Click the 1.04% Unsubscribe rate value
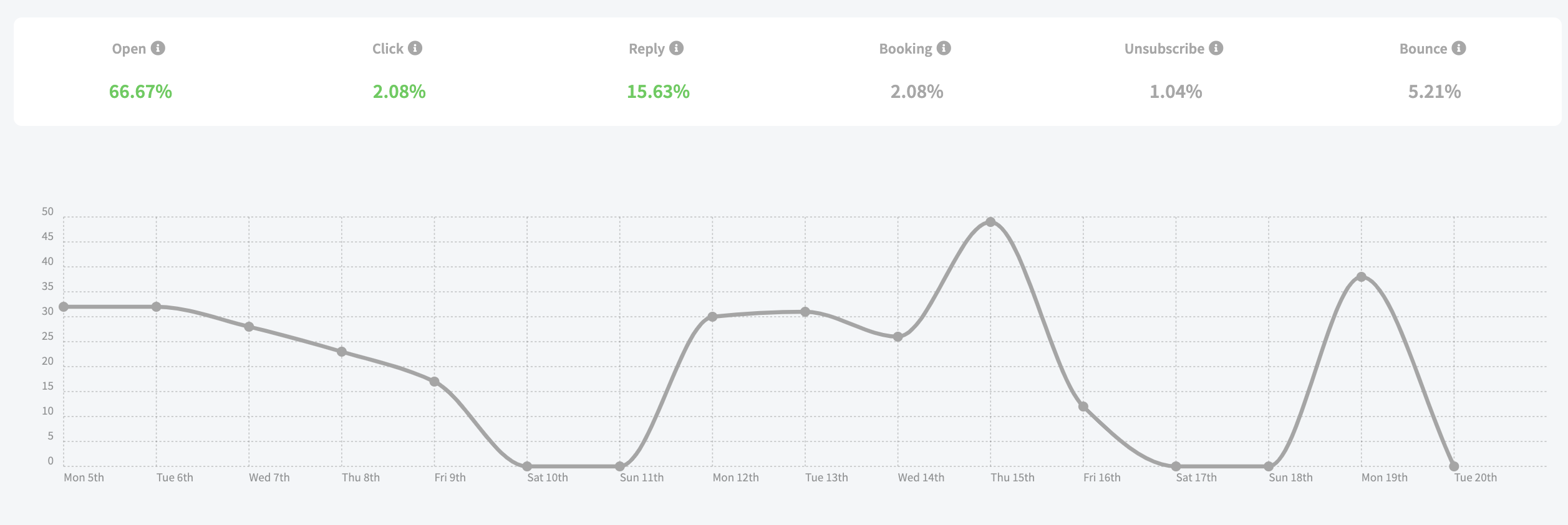 pos(1176,92)
